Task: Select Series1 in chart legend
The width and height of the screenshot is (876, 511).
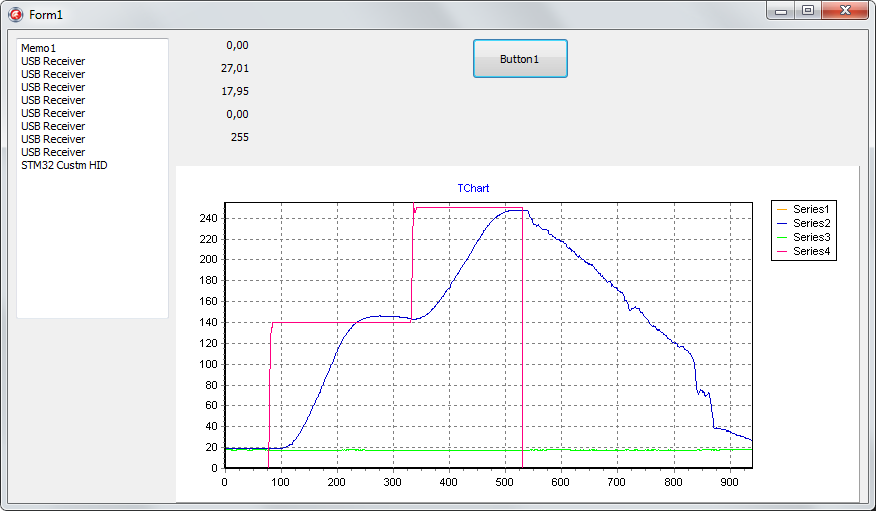Action: click(811, 209)
